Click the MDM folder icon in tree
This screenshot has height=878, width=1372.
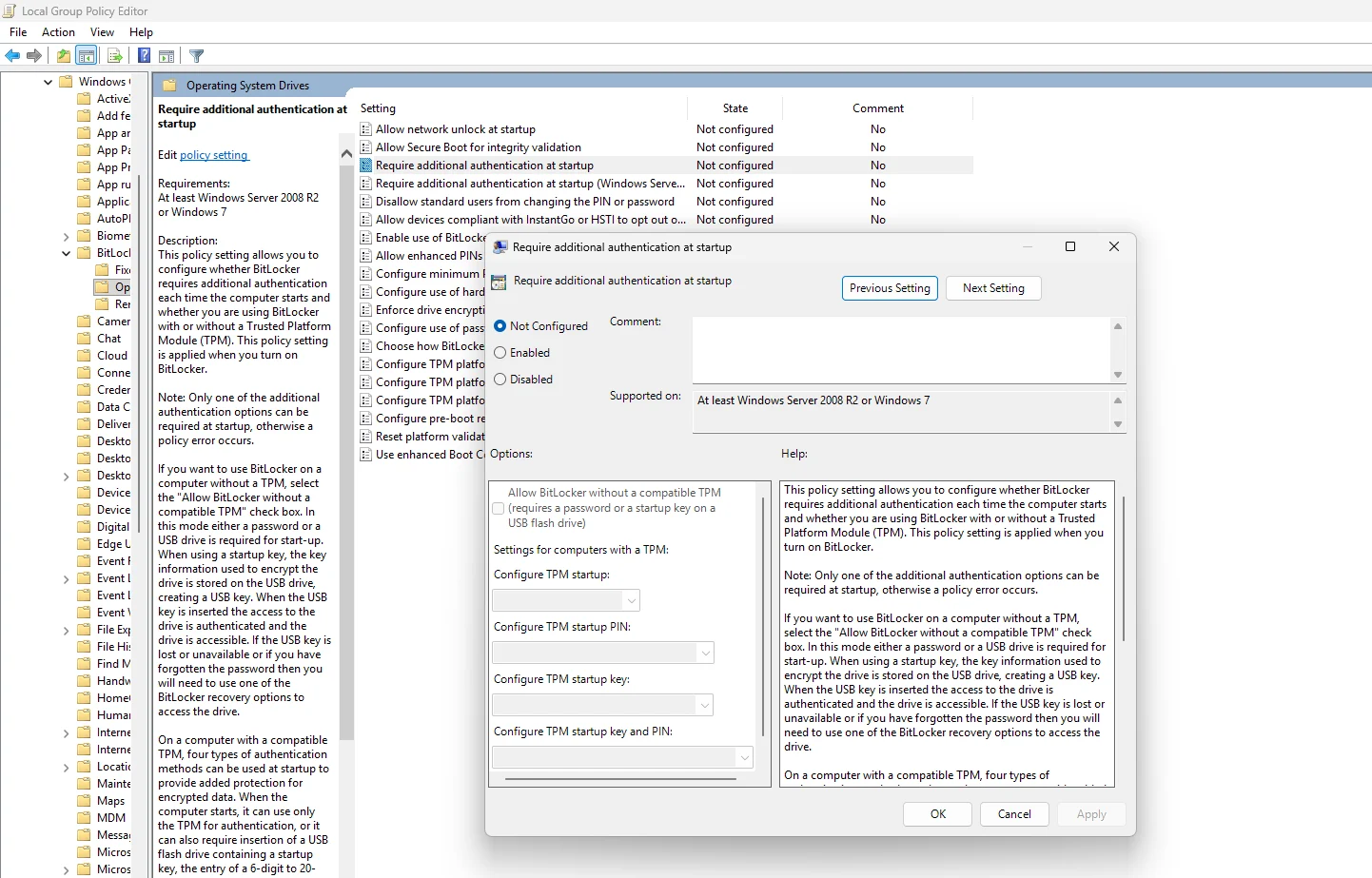click(85, 818)
